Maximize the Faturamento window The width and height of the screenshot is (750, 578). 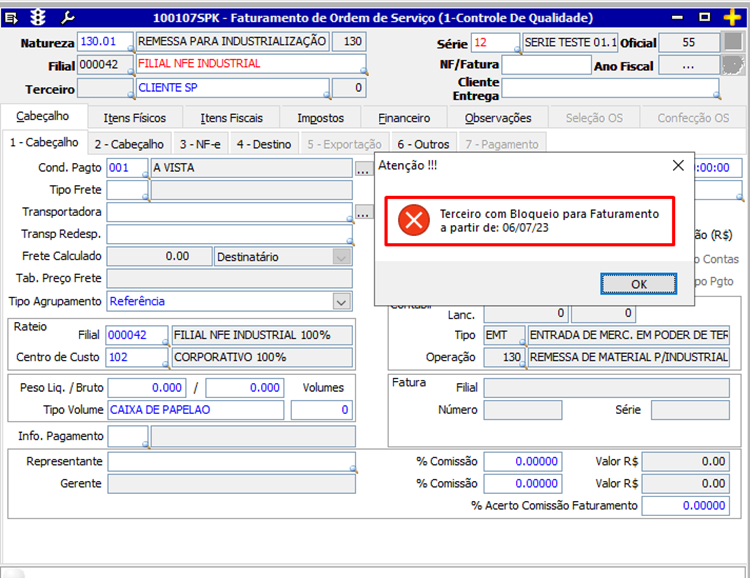tap(705, 17)
